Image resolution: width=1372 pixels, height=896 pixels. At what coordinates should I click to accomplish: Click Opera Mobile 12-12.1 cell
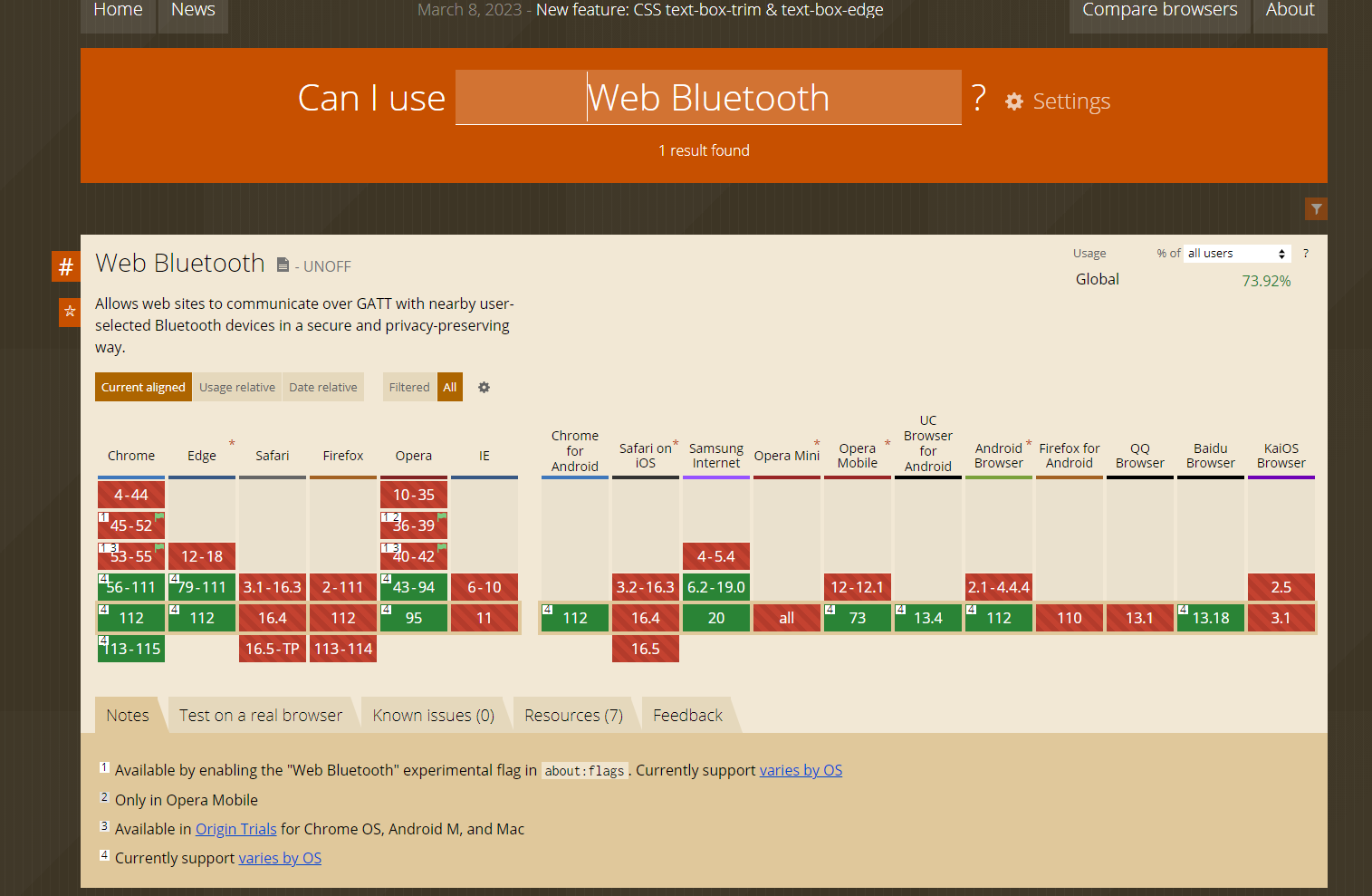point(858,587)
